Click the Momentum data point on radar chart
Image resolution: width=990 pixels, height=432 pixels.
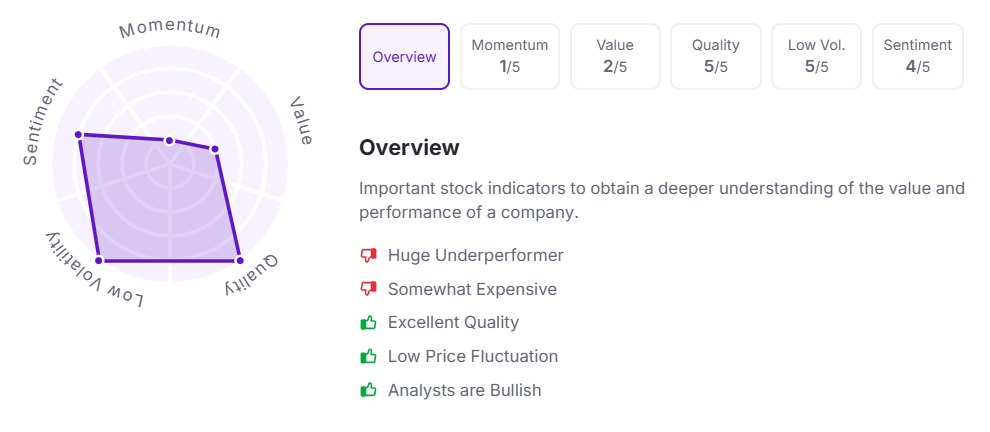tap(169, 141)
